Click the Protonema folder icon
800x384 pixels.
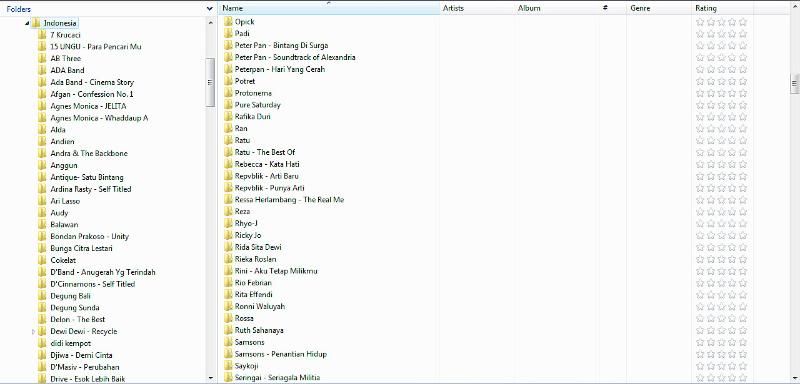point(228,93)
